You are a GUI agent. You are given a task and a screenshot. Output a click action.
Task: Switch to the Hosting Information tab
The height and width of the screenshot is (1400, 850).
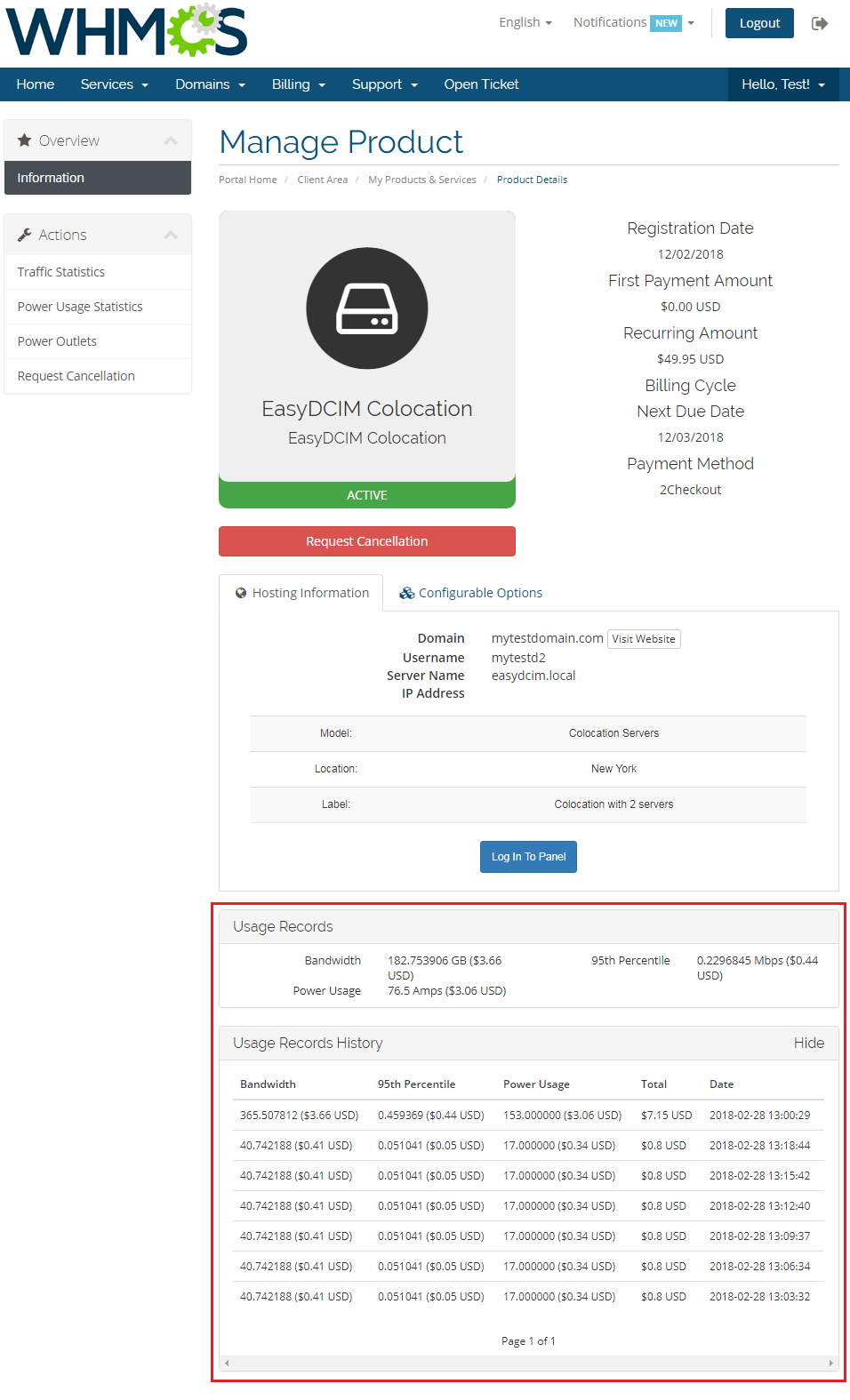coord(301,593)
